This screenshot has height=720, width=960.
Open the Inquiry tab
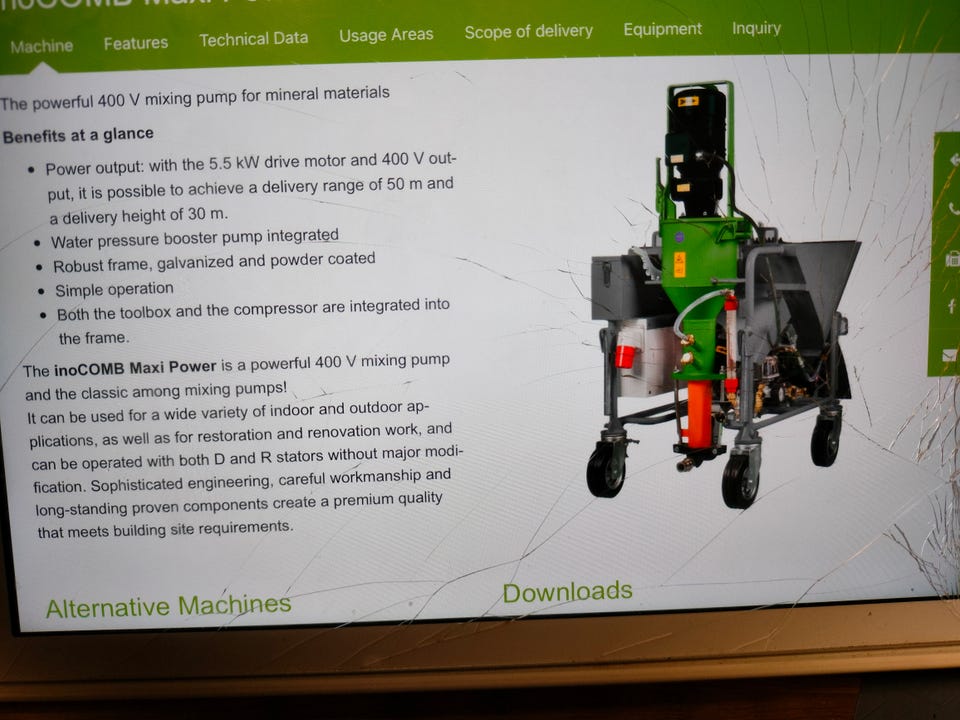[x=757, y=28]
